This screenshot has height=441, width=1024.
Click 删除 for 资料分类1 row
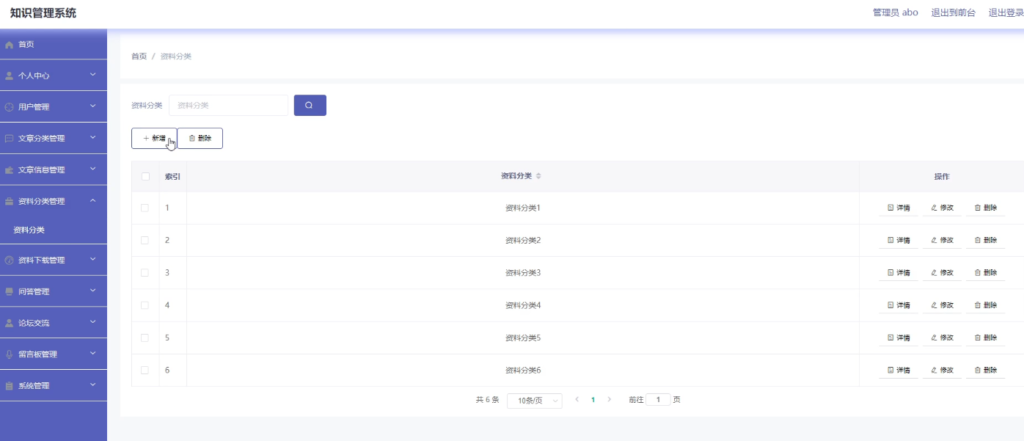[985, 208]
